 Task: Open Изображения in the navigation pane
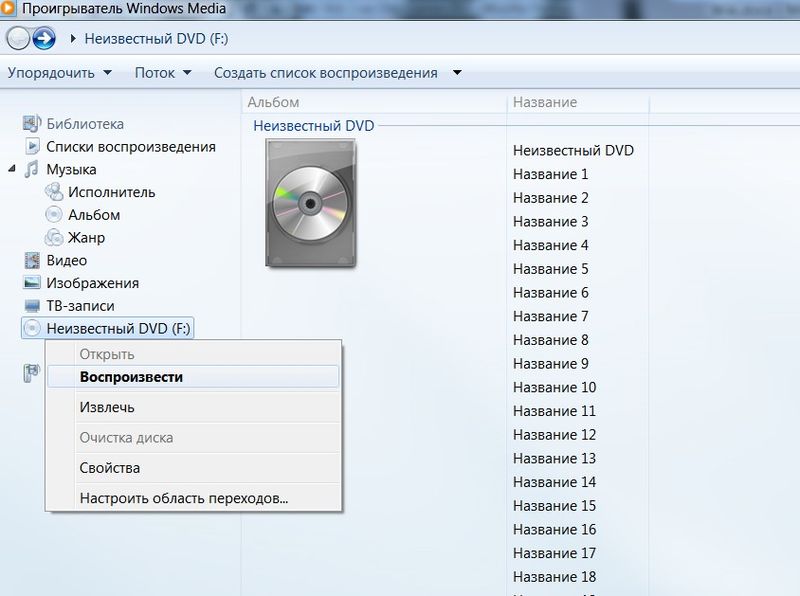(92, 283)
